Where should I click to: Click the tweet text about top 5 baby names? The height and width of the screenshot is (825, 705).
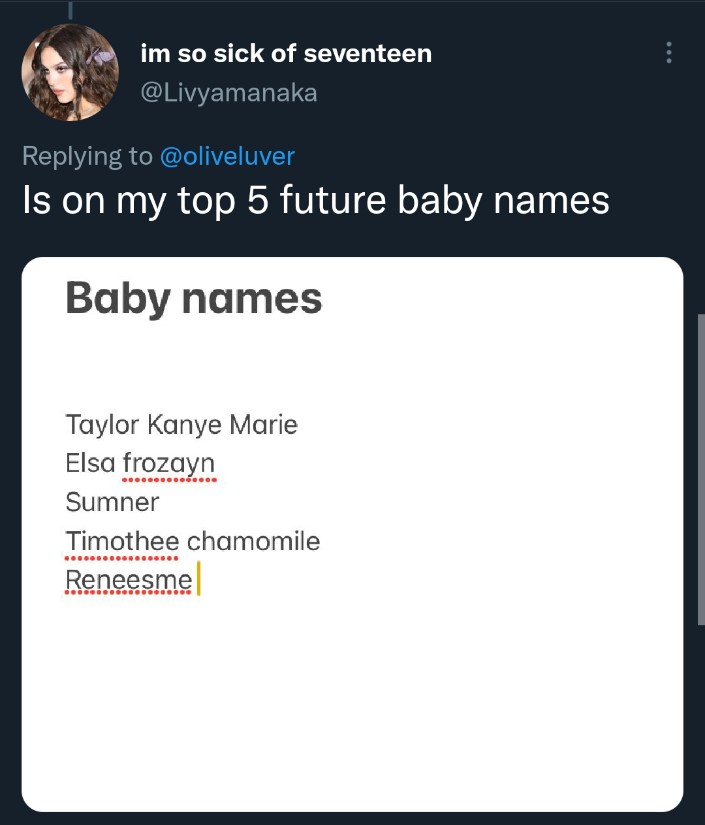(315, 201)
